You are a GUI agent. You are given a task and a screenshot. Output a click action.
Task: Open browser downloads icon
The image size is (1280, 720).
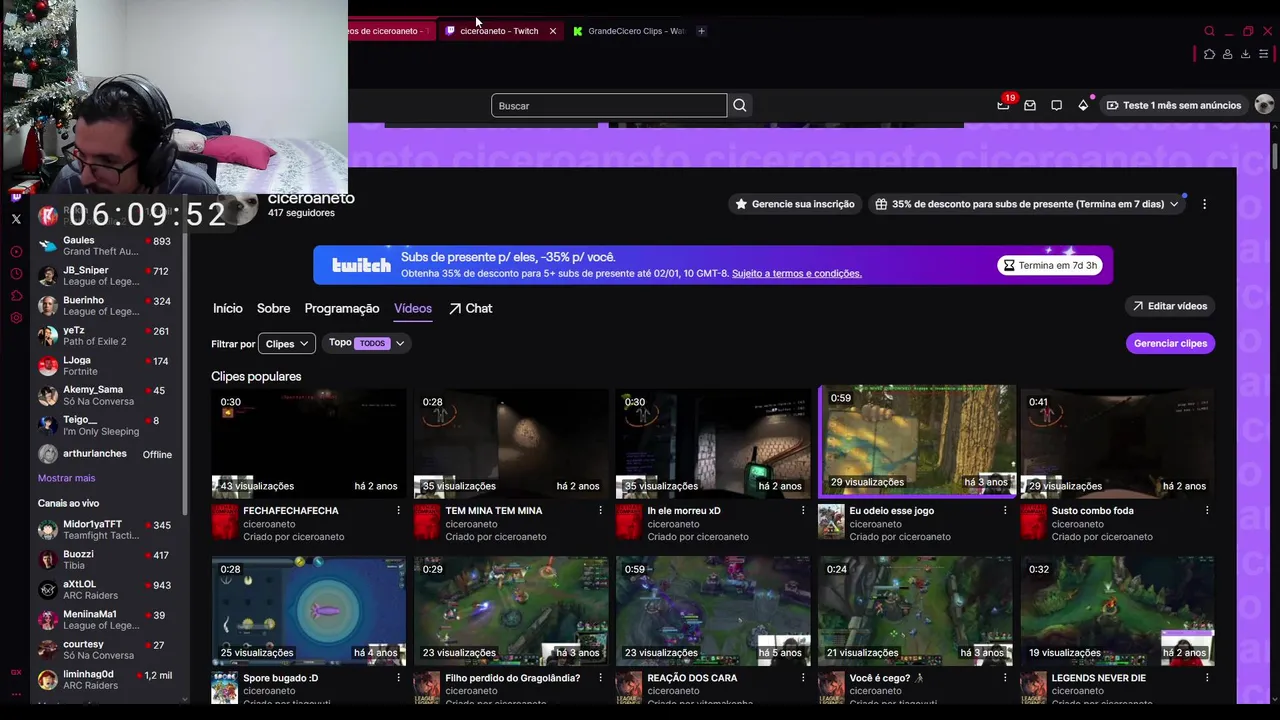point(1245,54)
